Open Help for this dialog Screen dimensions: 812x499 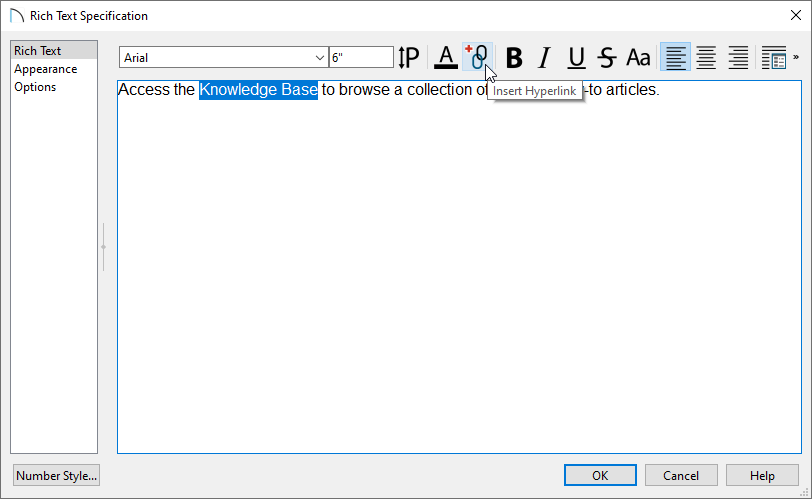pyautogui.click(x=762, y=475)
